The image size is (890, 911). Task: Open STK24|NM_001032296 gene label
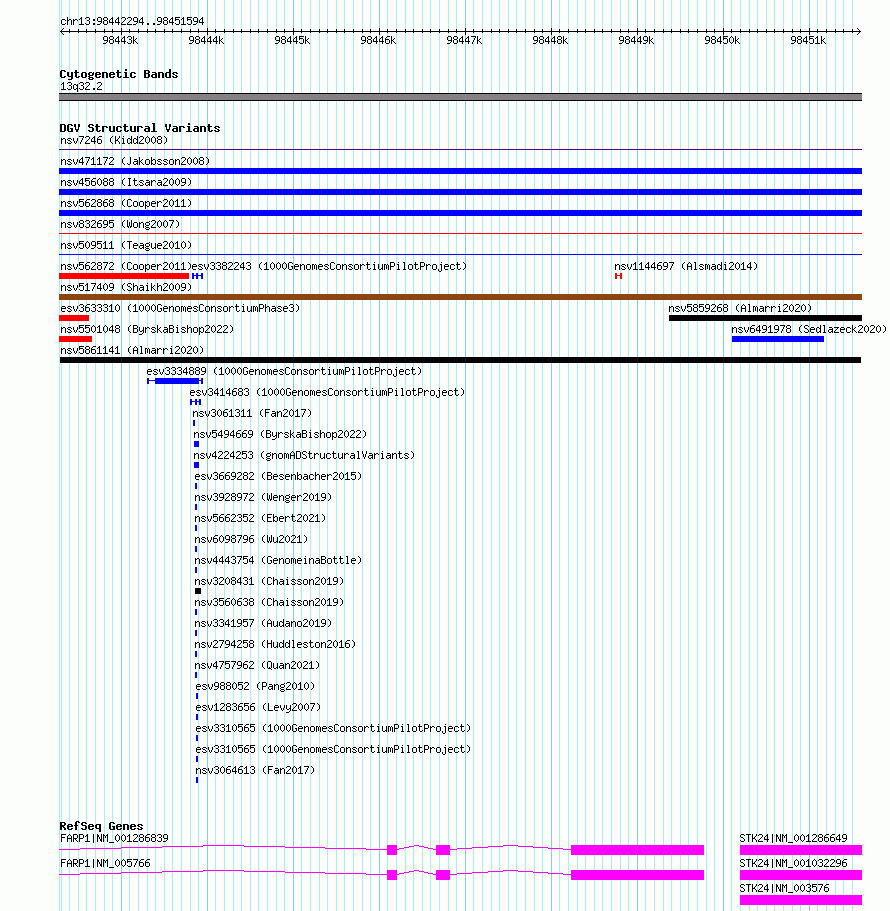coord(793,863)
